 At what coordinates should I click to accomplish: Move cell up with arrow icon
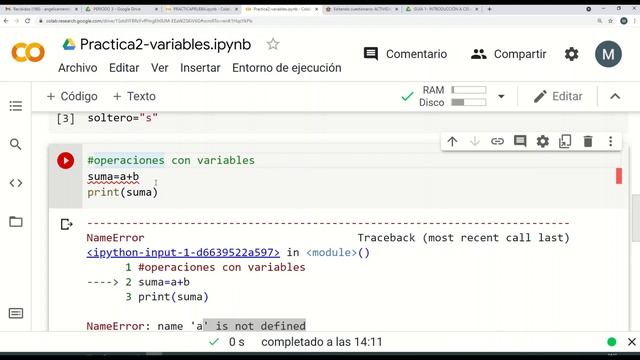(452, 142)
